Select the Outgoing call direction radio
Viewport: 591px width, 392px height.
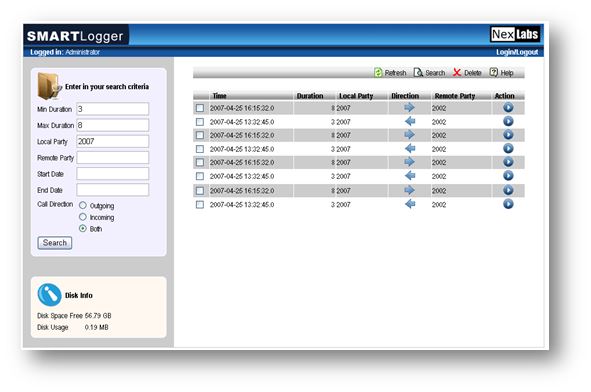[x=83, y=205]
